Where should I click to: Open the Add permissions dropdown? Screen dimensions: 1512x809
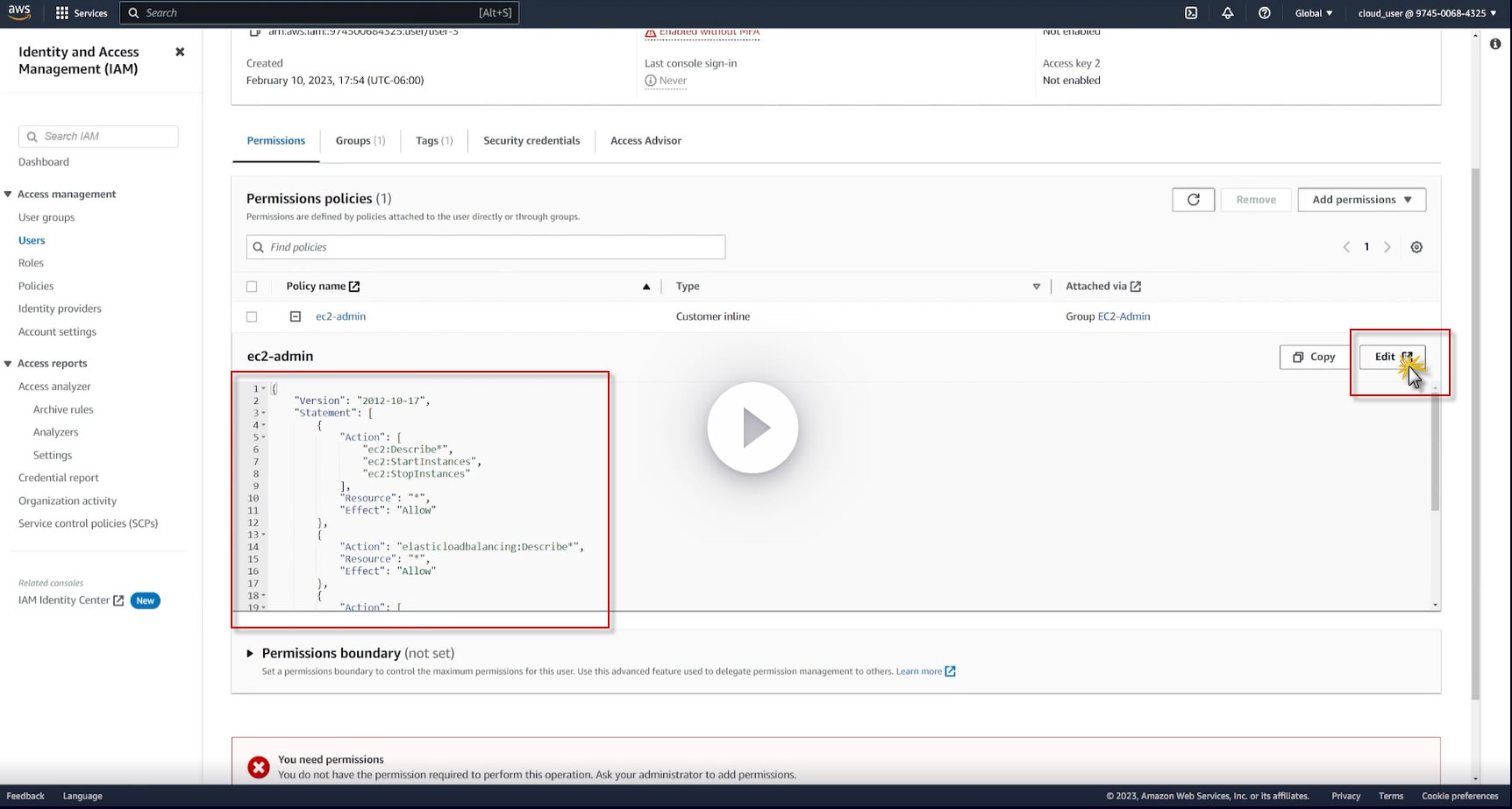(1362, 200)
